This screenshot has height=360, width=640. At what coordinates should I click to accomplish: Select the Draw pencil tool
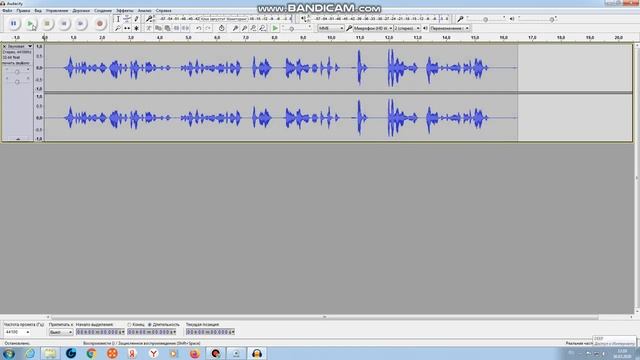point(136,19)
